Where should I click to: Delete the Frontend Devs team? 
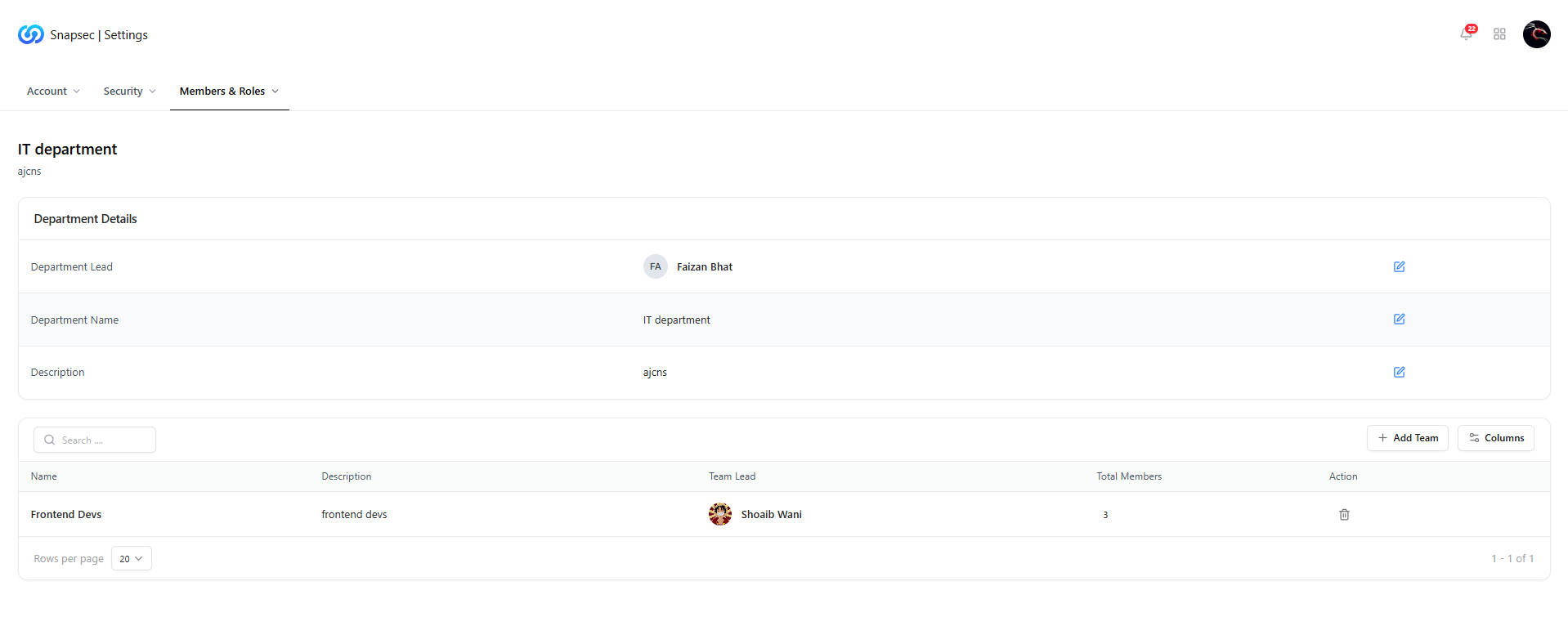pyautogui.click(x=1344, y=514)
